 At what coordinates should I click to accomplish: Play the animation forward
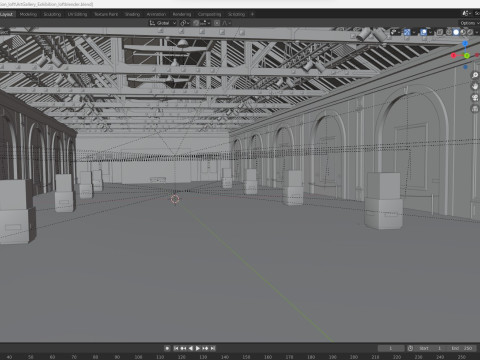pos(198,348)
